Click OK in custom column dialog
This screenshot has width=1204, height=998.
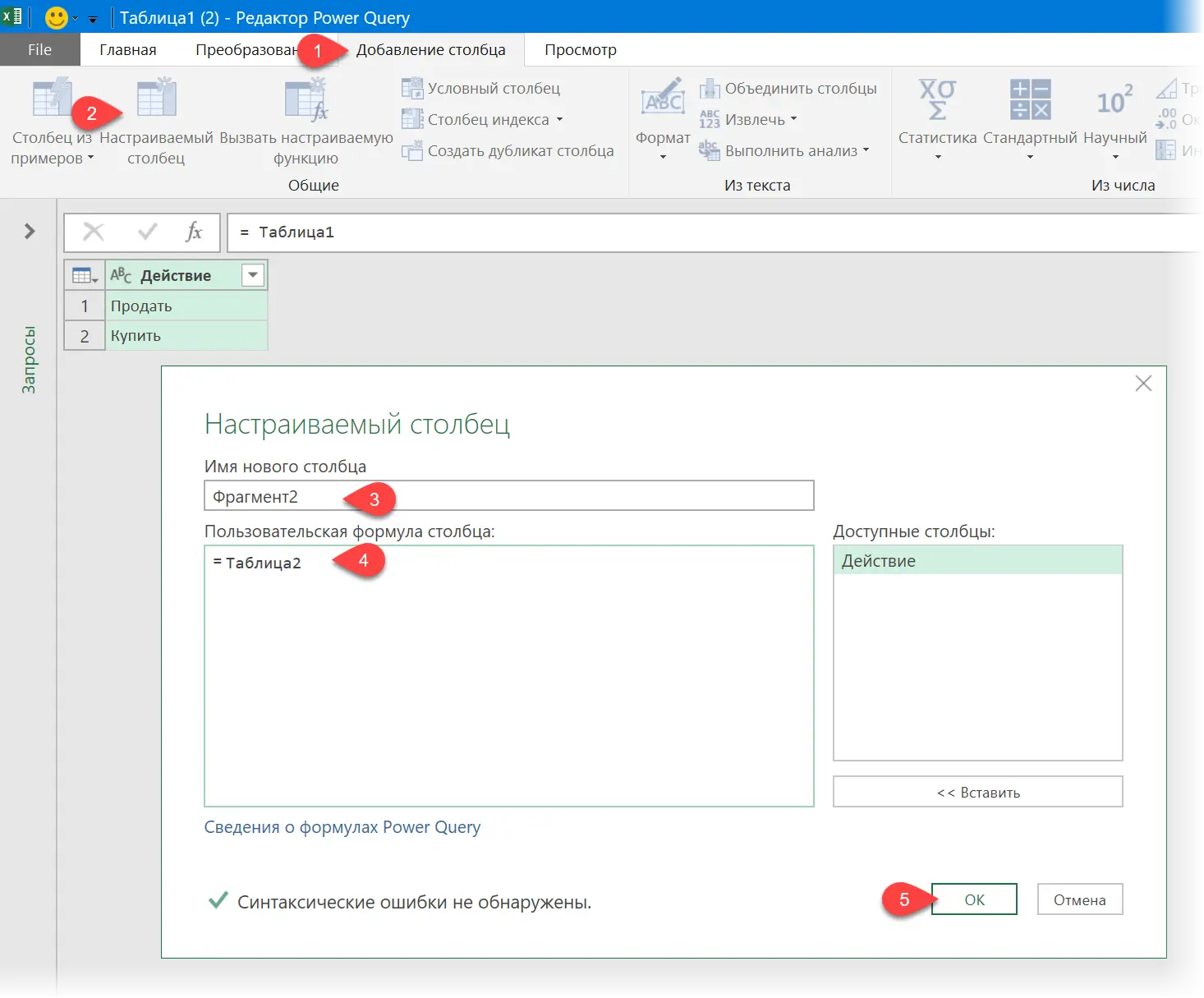point(974,899)
